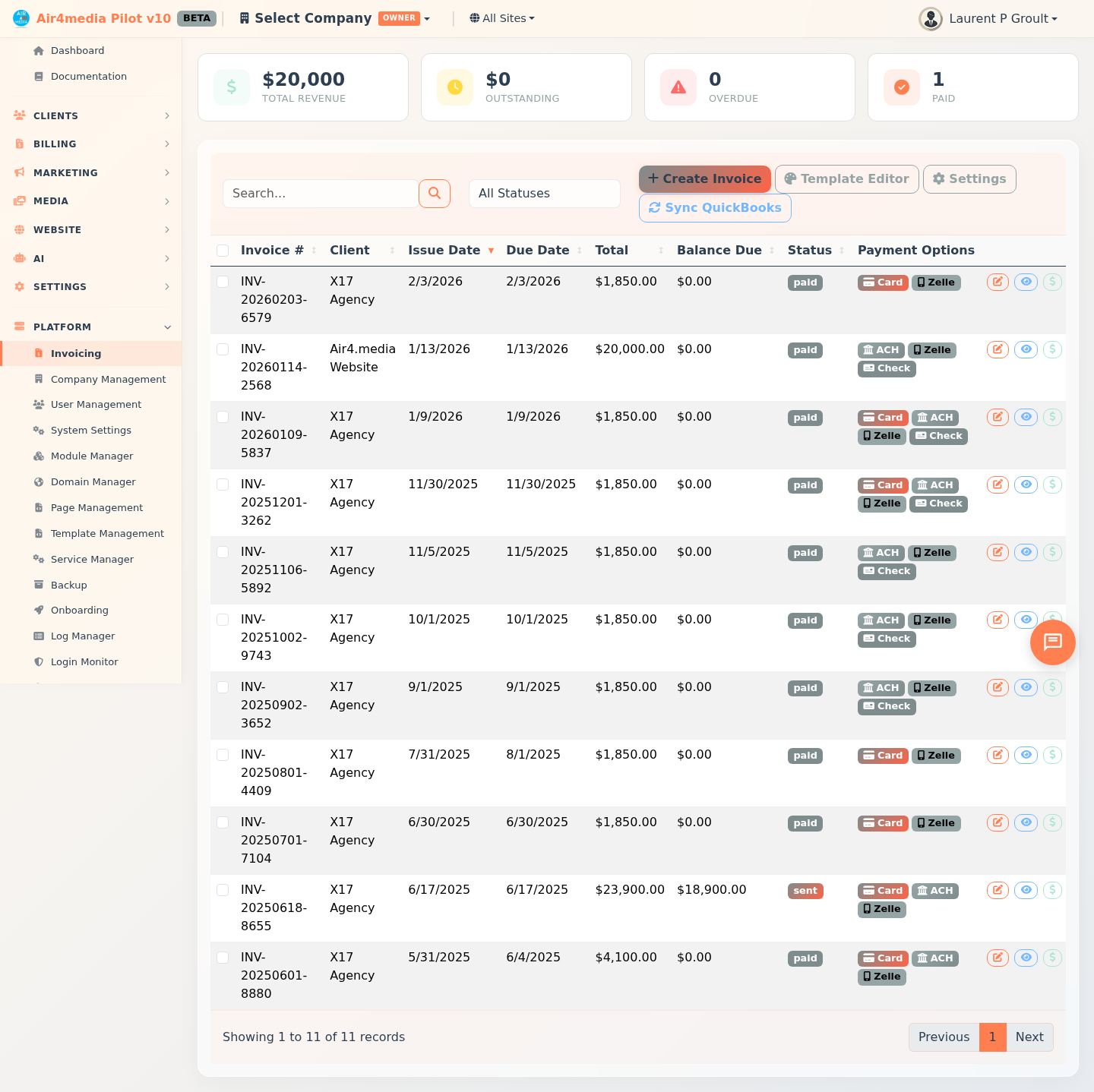Open the Log Manager from the sidebar
The width and height of the screenshot is (1094, 1092).
(81, 636)
